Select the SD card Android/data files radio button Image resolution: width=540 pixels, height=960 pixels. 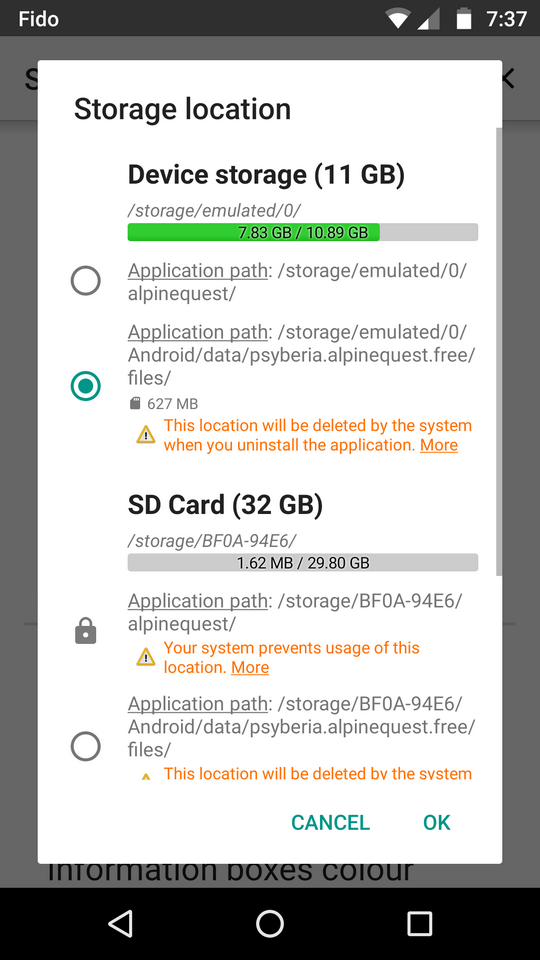[x=86, y=746]
